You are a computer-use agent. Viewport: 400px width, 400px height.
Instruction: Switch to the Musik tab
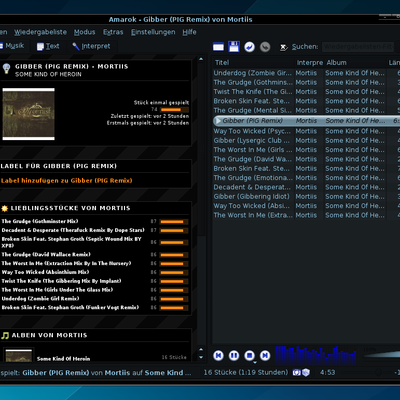[13, 46]
